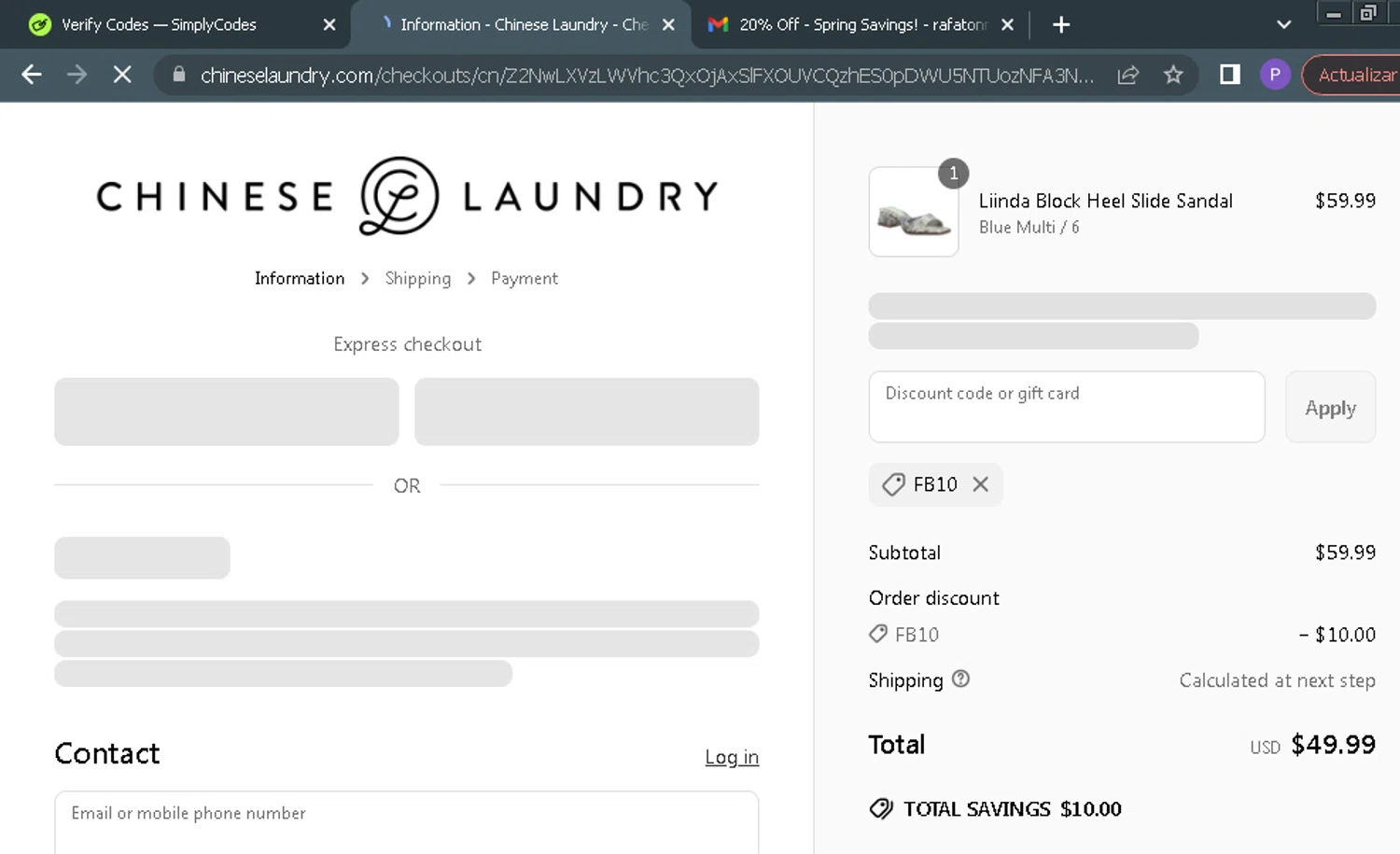Restore down the browser window

(x=1368, y=13)
